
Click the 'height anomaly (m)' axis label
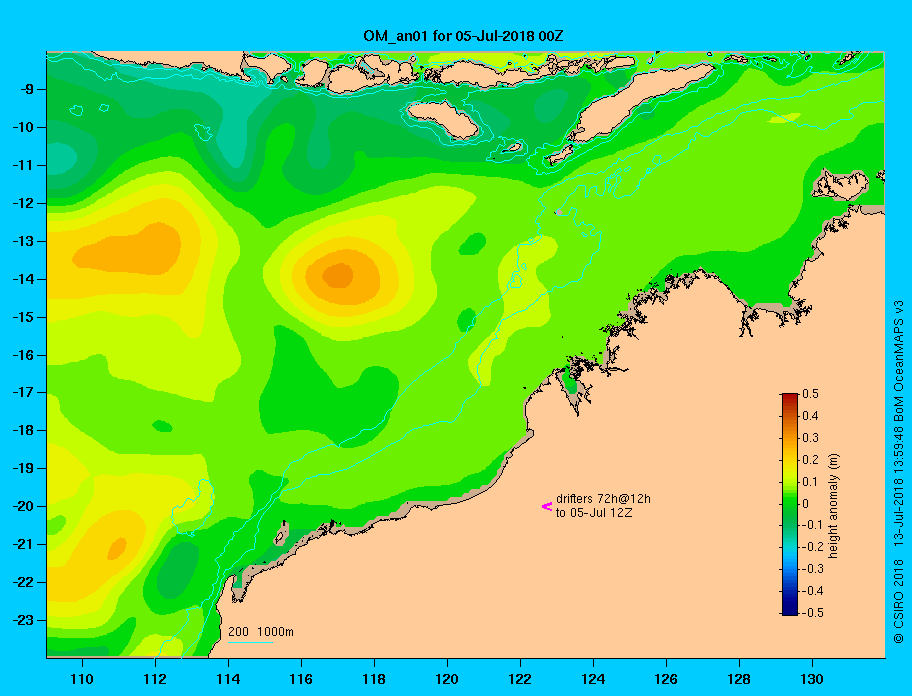pyautogui.click(x=833, y=506)
